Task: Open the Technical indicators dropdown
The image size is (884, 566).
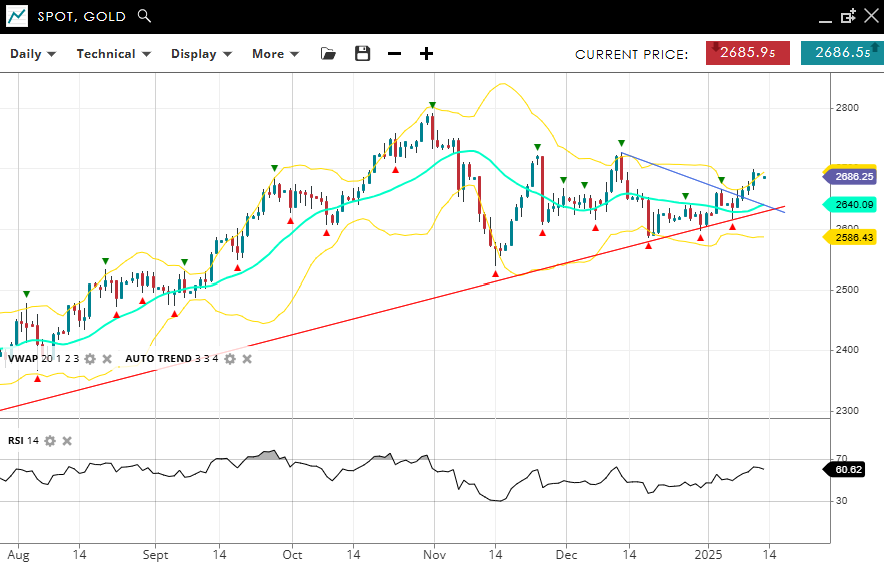Action: tap(113, 54)
